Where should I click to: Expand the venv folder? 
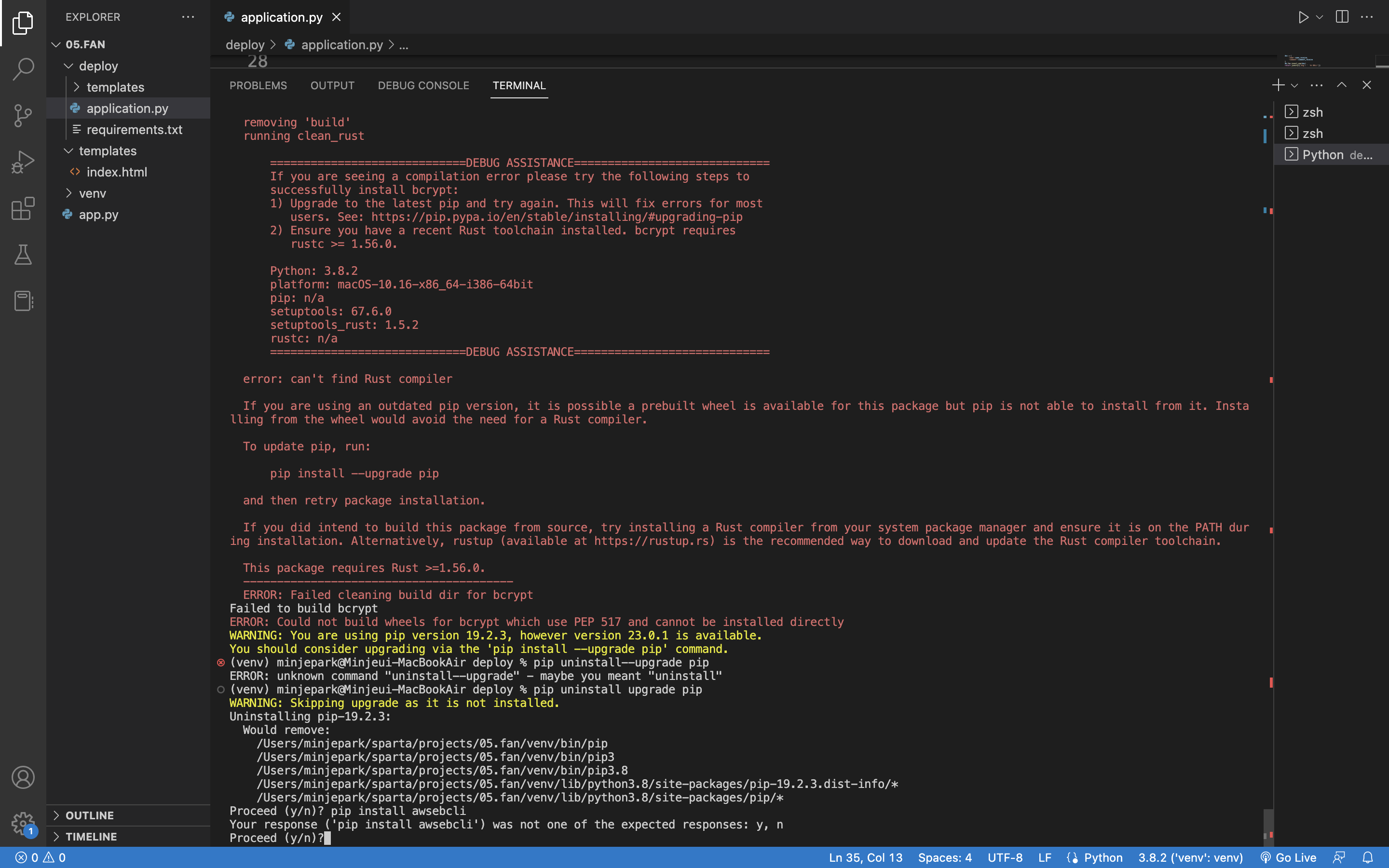[129, 193]
